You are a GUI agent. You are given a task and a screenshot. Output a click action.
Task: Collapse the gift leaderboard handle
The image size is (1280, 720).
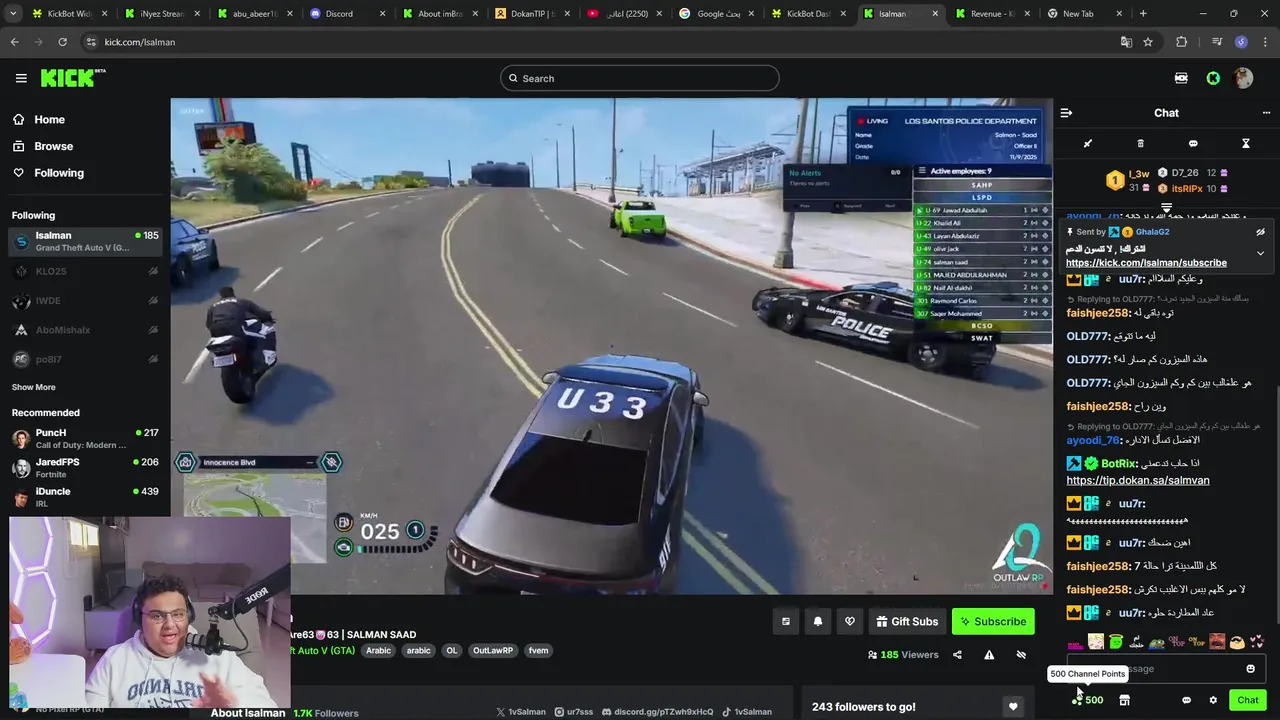(x=1166, y=208)
